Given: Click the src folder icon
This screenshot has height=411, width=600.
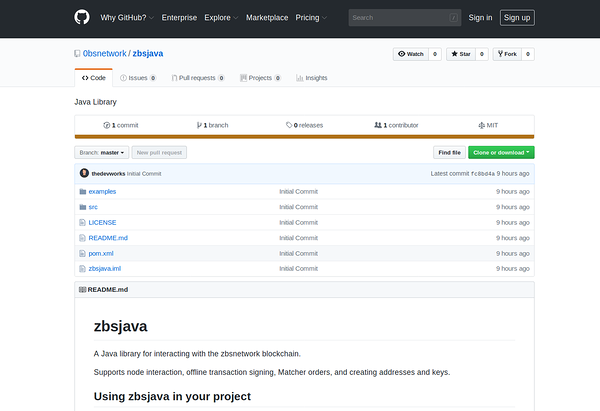Looking at the screenshot, I should [x=82, y=207].
